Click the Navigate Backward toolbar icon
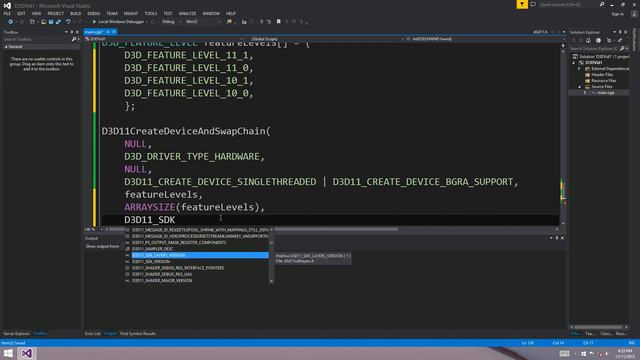 point(10,22)
